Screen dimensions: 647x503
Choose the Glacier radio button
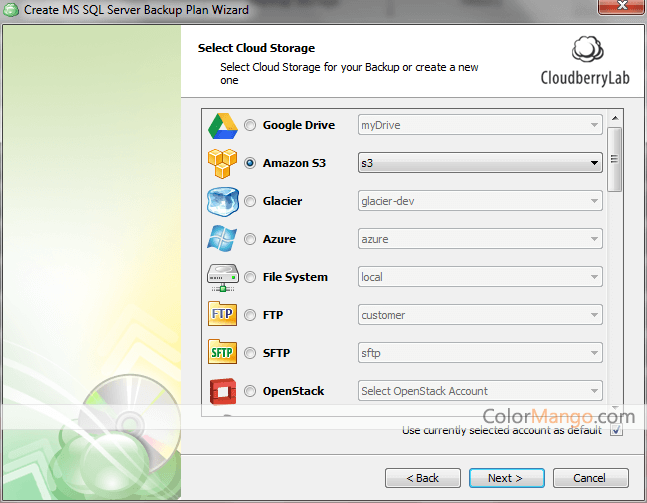point(250,201)
